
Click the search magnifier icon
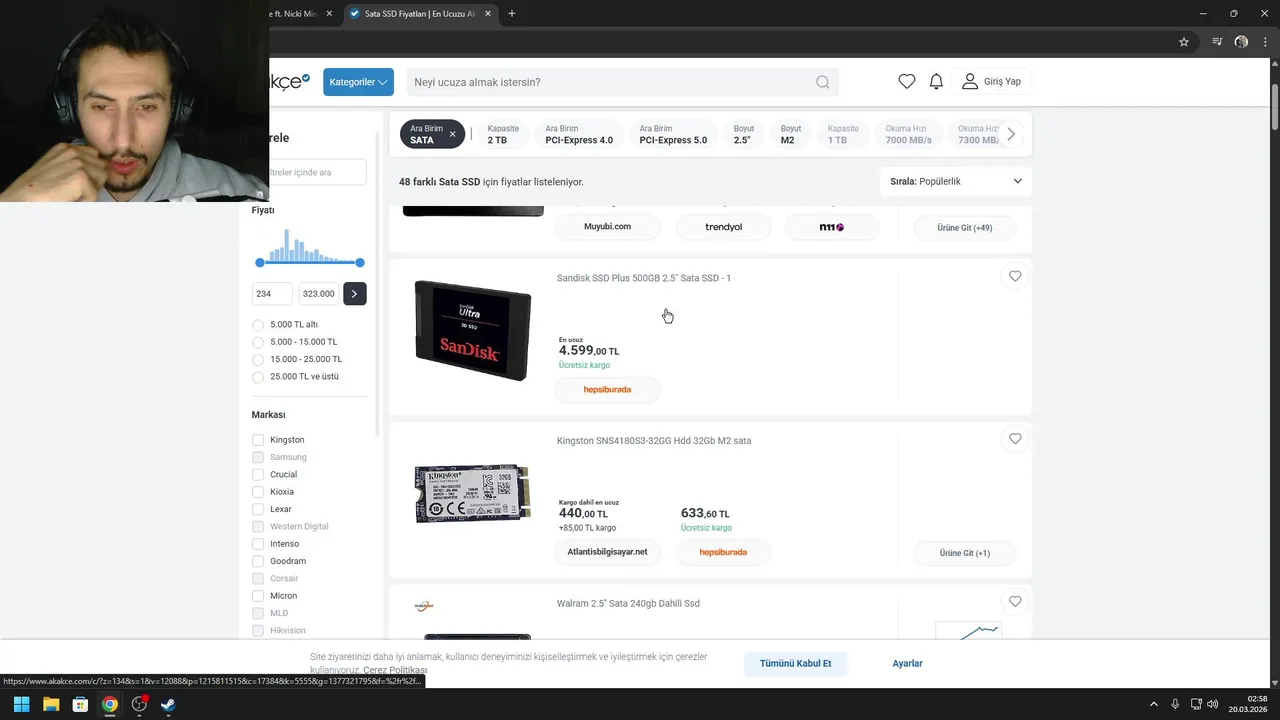click(x=822, y=82)
